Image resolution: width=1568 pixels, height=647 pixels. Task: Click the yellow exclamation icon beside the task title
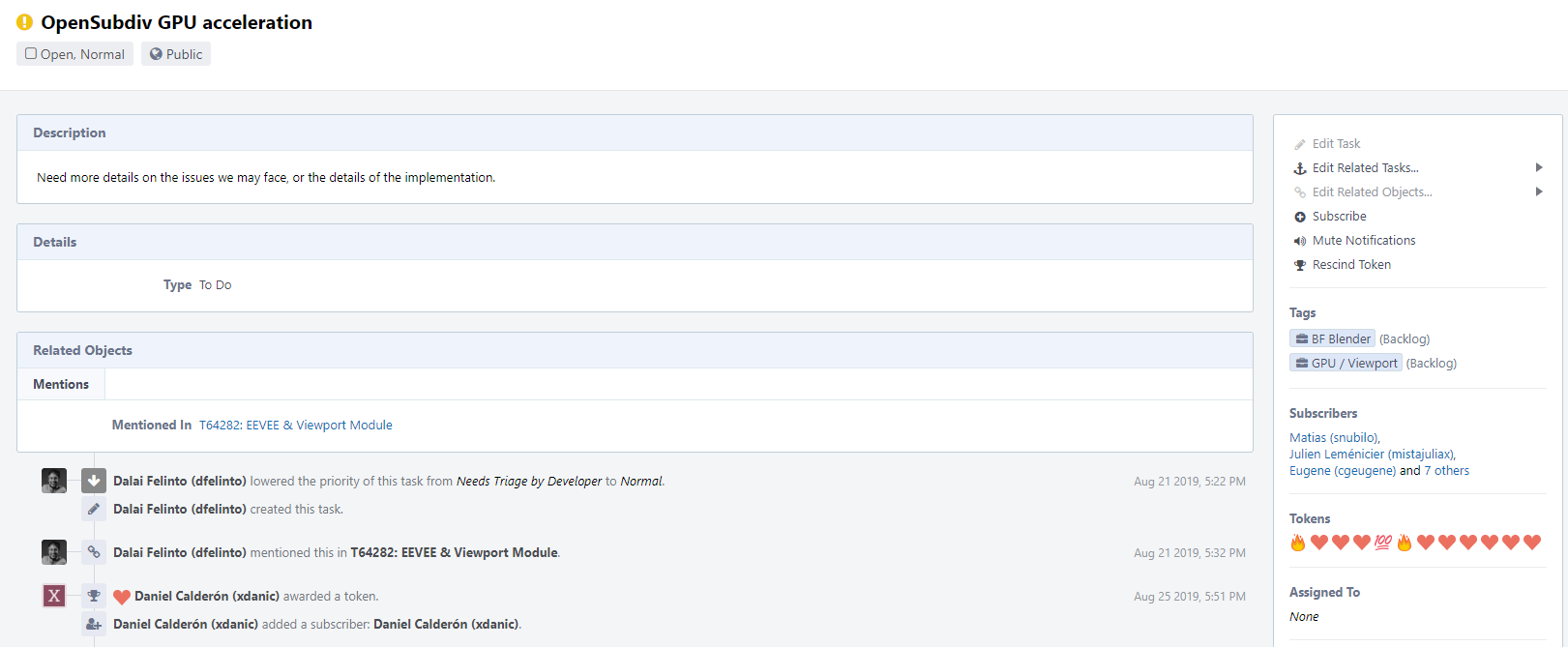point(24,22)
